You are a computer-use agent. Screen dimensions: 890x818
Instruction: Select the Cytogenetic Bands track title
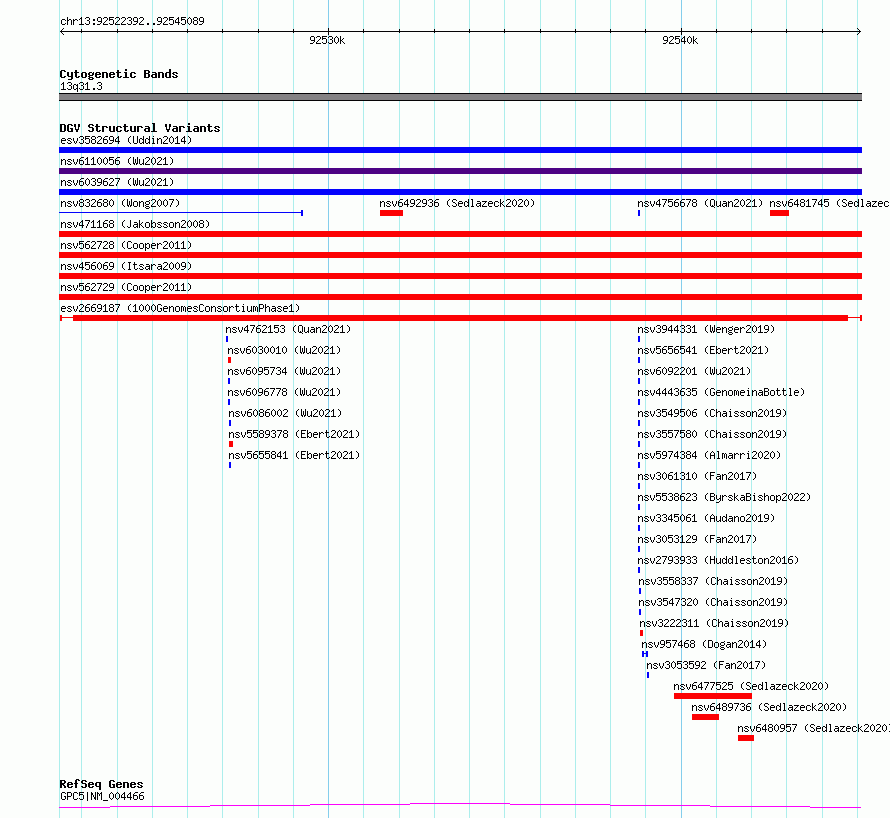(119, 74)
